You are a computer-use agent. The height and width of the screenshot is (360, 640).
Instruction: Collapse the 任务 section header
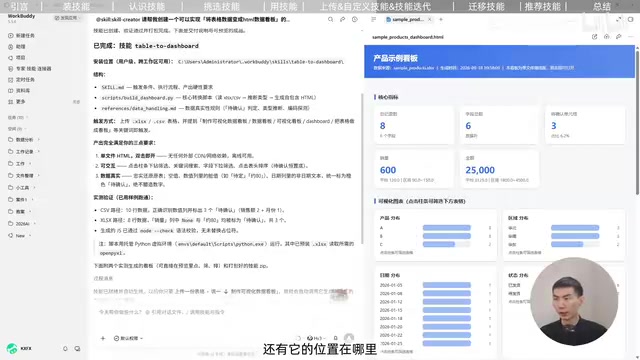pos(18,118)
